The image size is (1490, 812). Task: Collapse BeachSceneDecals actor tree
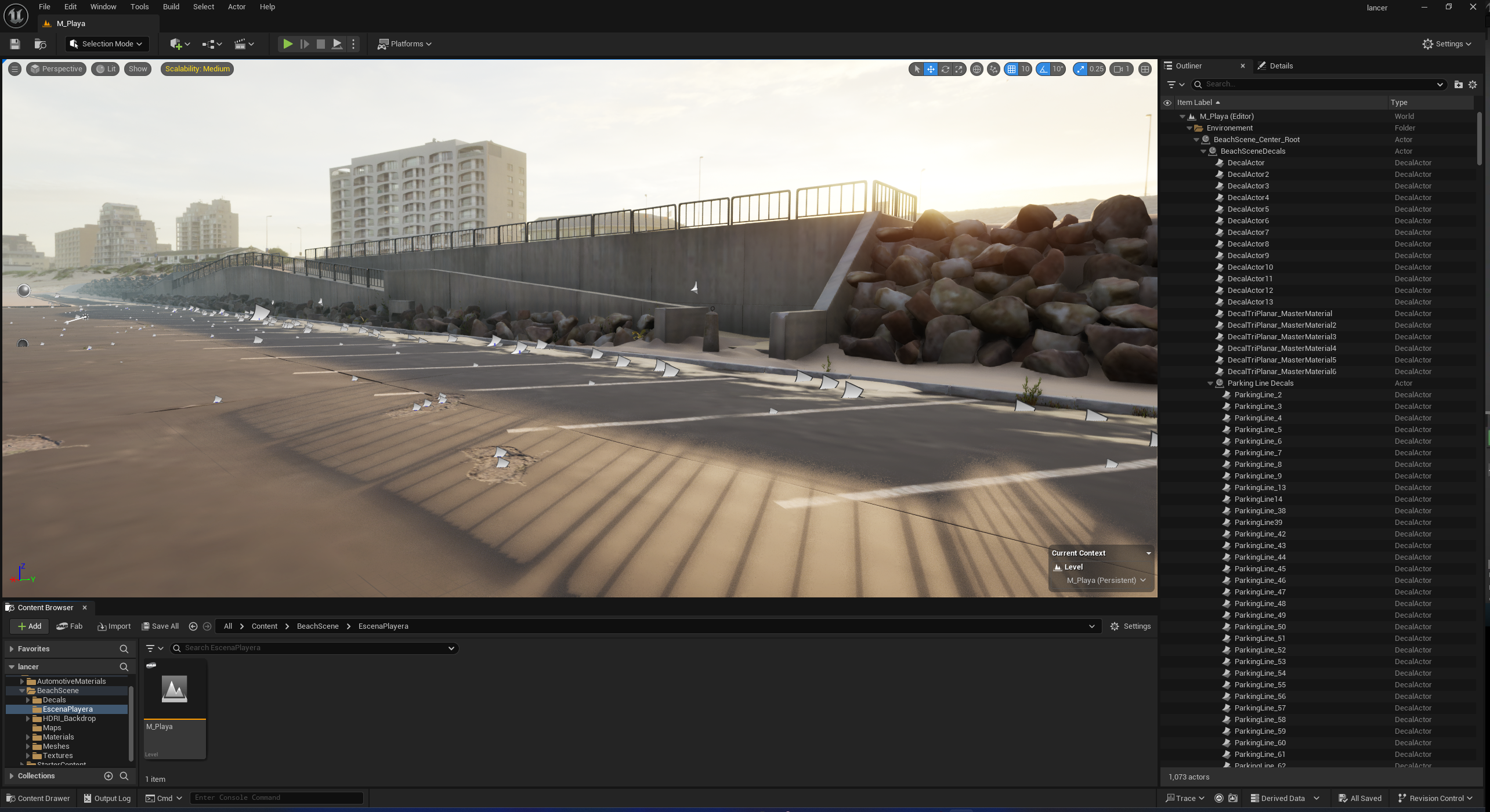1204,152
